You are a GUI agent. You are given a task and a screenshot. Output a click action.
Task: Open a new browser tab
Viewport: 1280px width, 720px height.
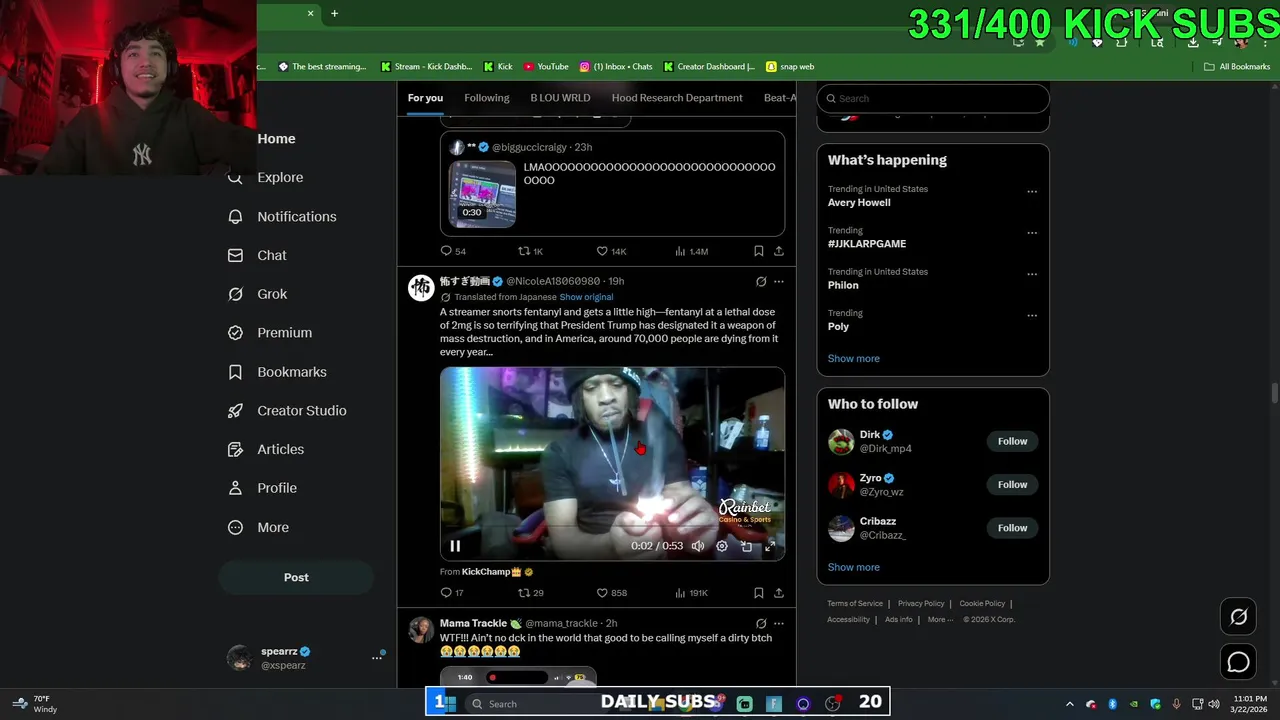tap(334, 13)
